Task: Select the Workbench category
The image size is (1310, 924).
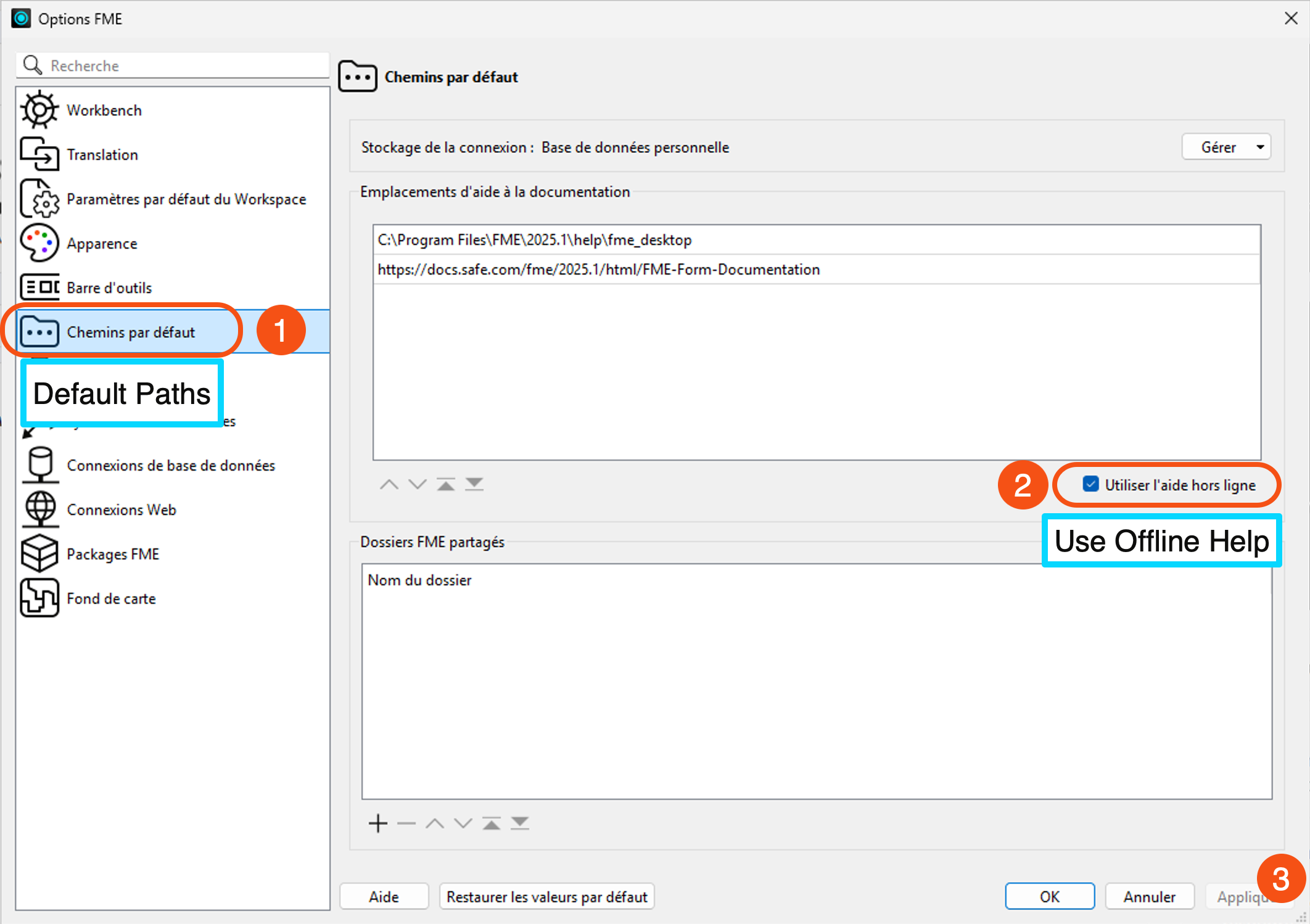Action: pos(173,110)
